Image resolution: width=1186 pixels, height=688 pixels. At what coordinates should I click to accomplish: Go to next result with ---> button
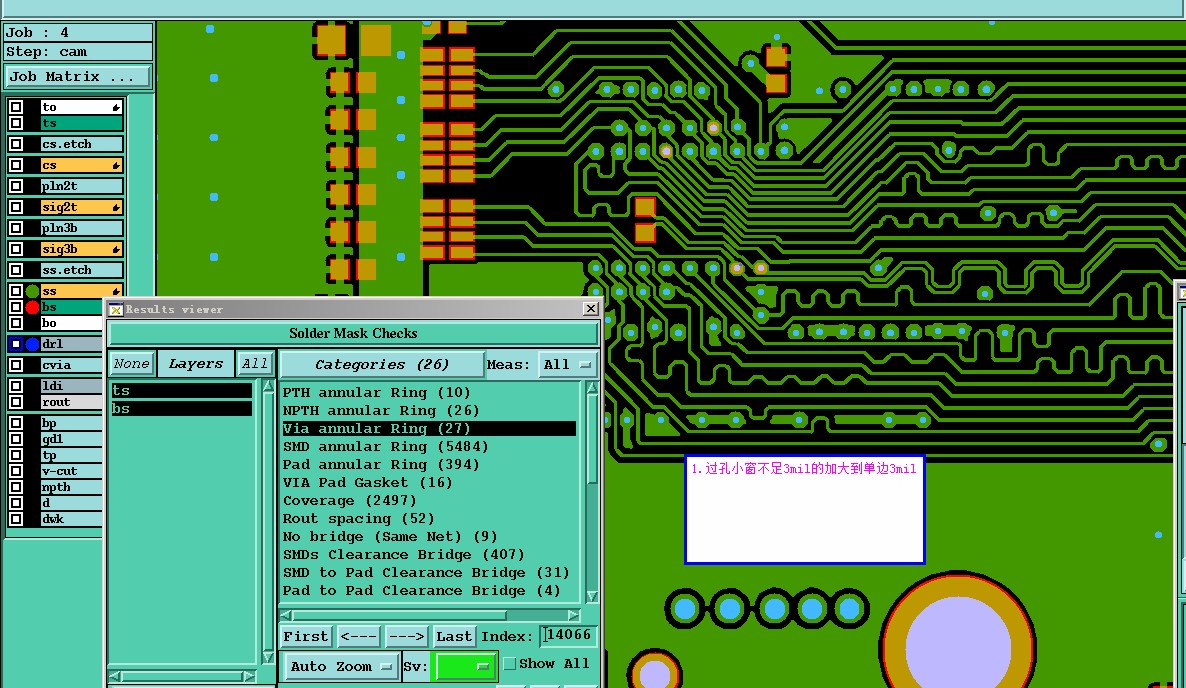pyautogui.click(x=407, y=637)
